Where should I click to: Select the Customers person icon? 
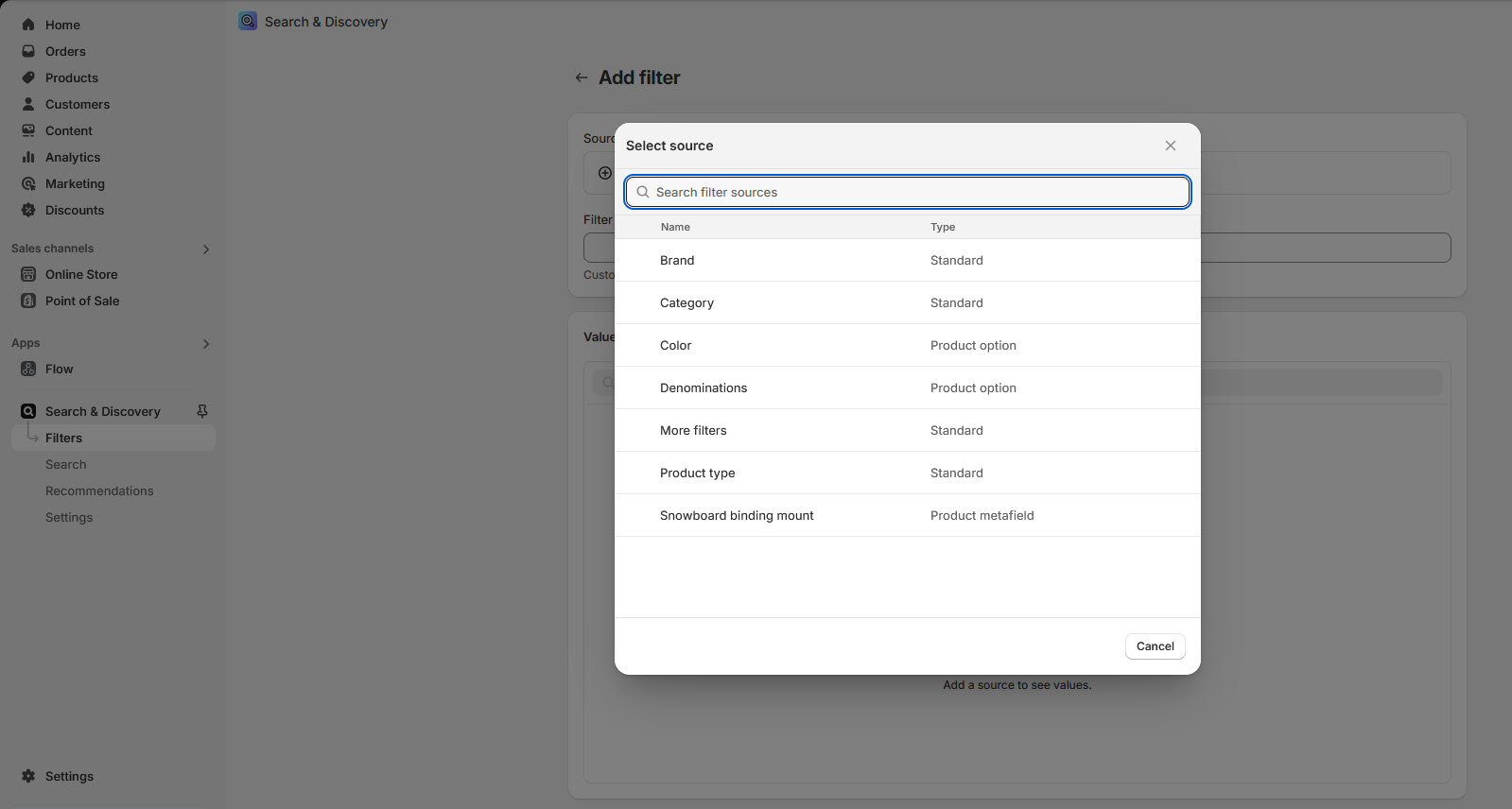pyautogui.click(x=28, y=104)
